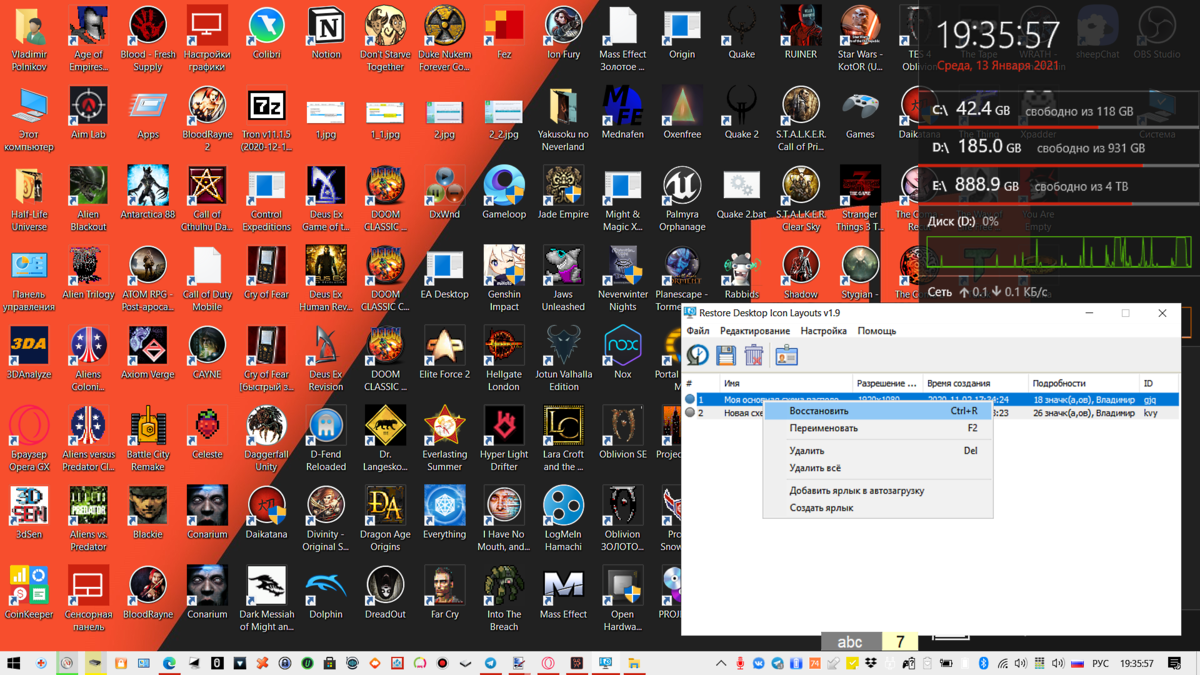
Task: Click the E:\ 888.9 GB drive widget
Action: click(1059, 186)
